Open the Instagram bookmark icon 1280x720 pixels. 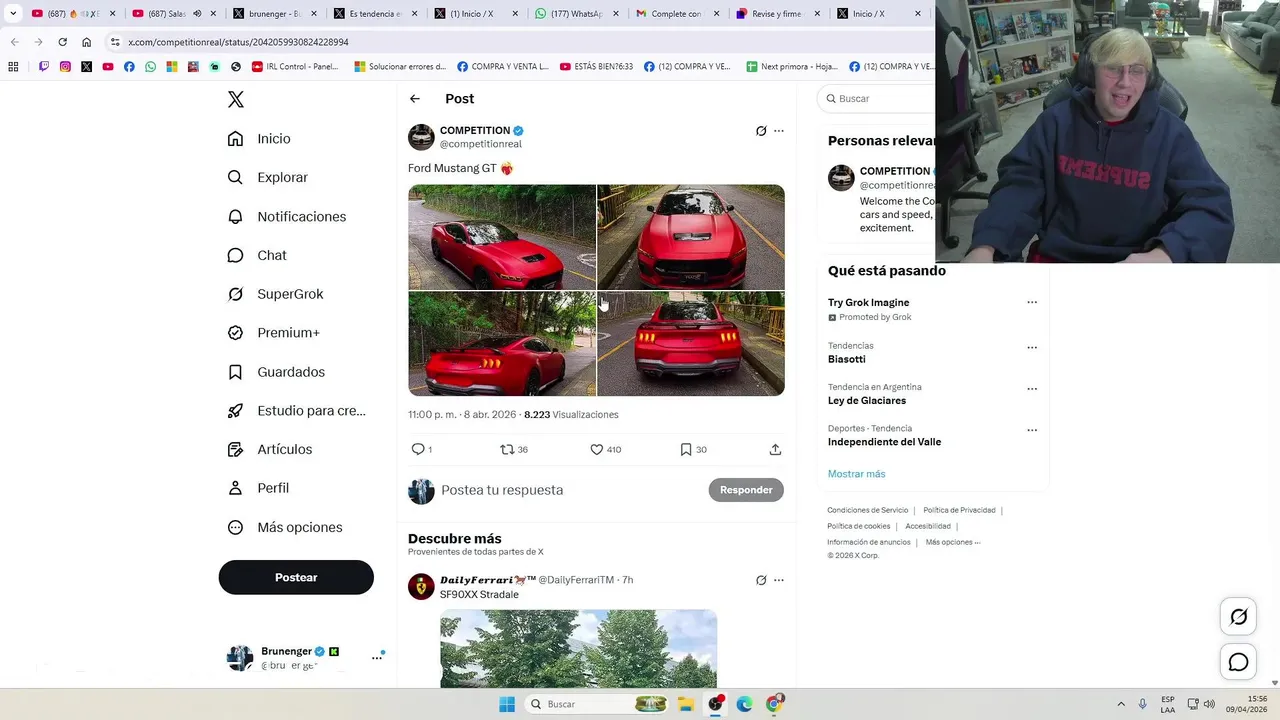pyautogui.click(x=65, y=67)
